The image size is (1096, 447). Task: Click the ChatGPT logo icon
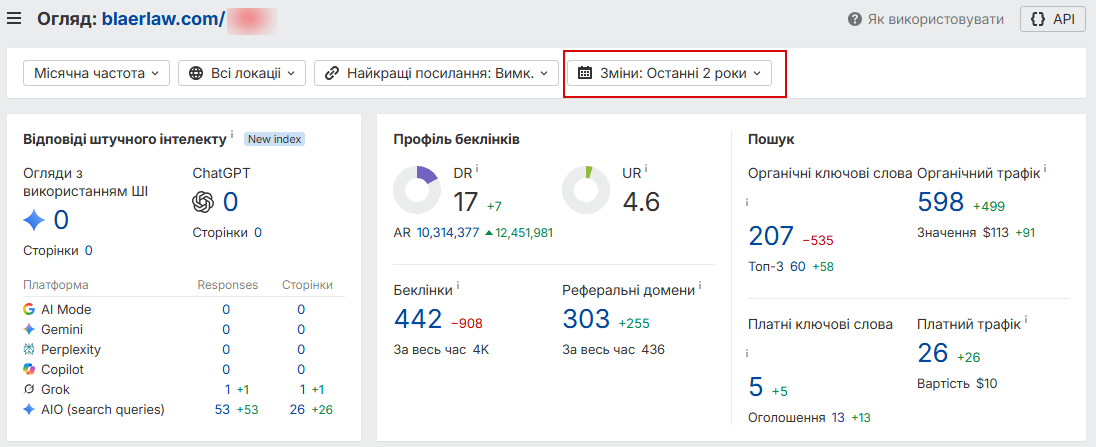click(x=203, y=203)
